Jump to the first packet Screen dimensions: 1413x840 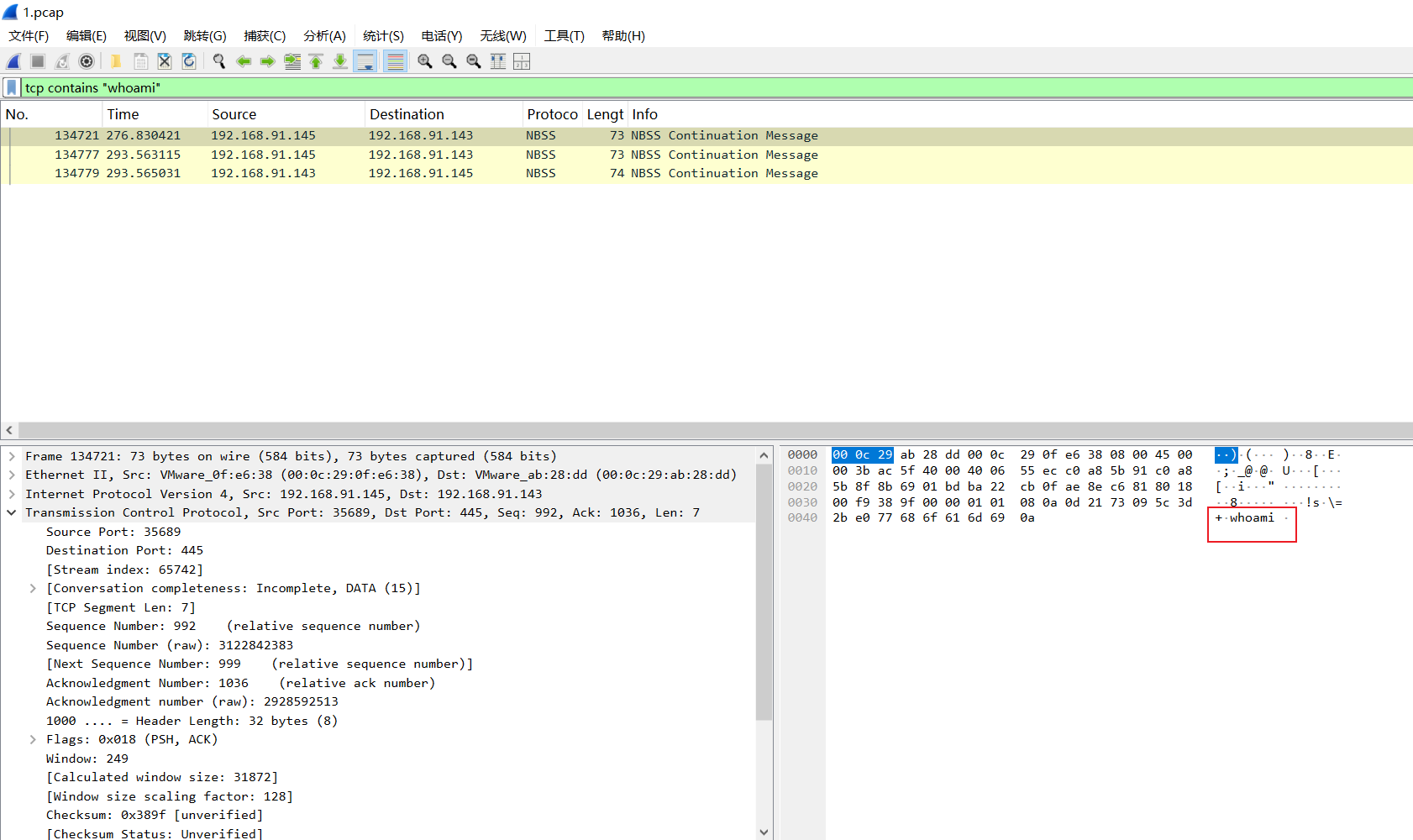point(316,61)
